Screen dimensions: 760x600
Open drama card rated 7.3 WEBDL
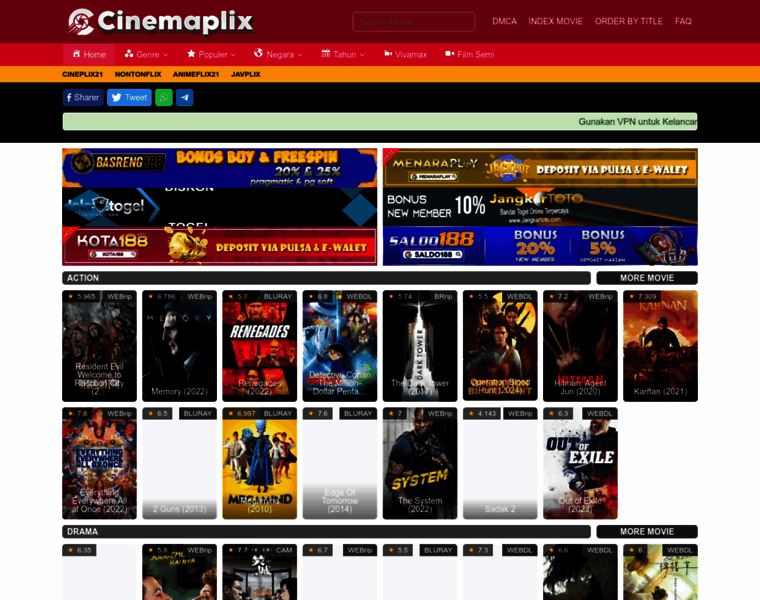pyautogui.click(x=500, y=572)
